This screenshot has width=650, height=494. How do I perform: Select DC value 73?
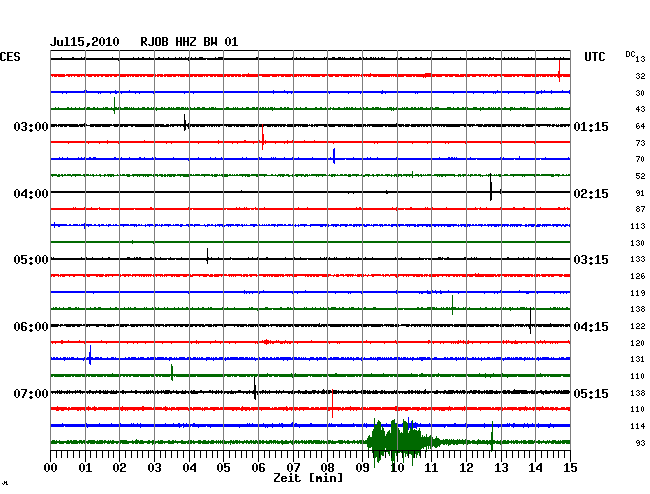[x=640, y=143]
